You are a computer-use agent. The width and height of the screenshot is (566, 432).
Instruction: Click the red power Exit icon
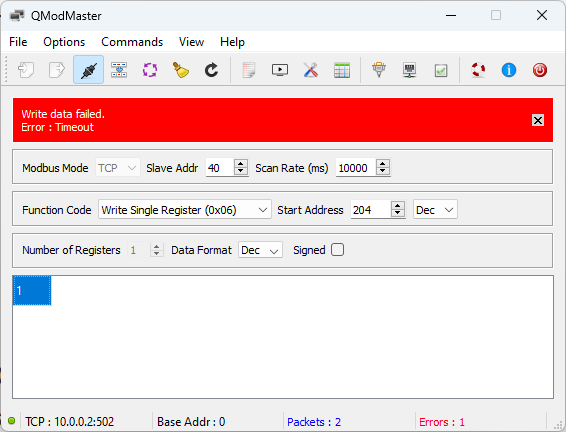(540, 70)
